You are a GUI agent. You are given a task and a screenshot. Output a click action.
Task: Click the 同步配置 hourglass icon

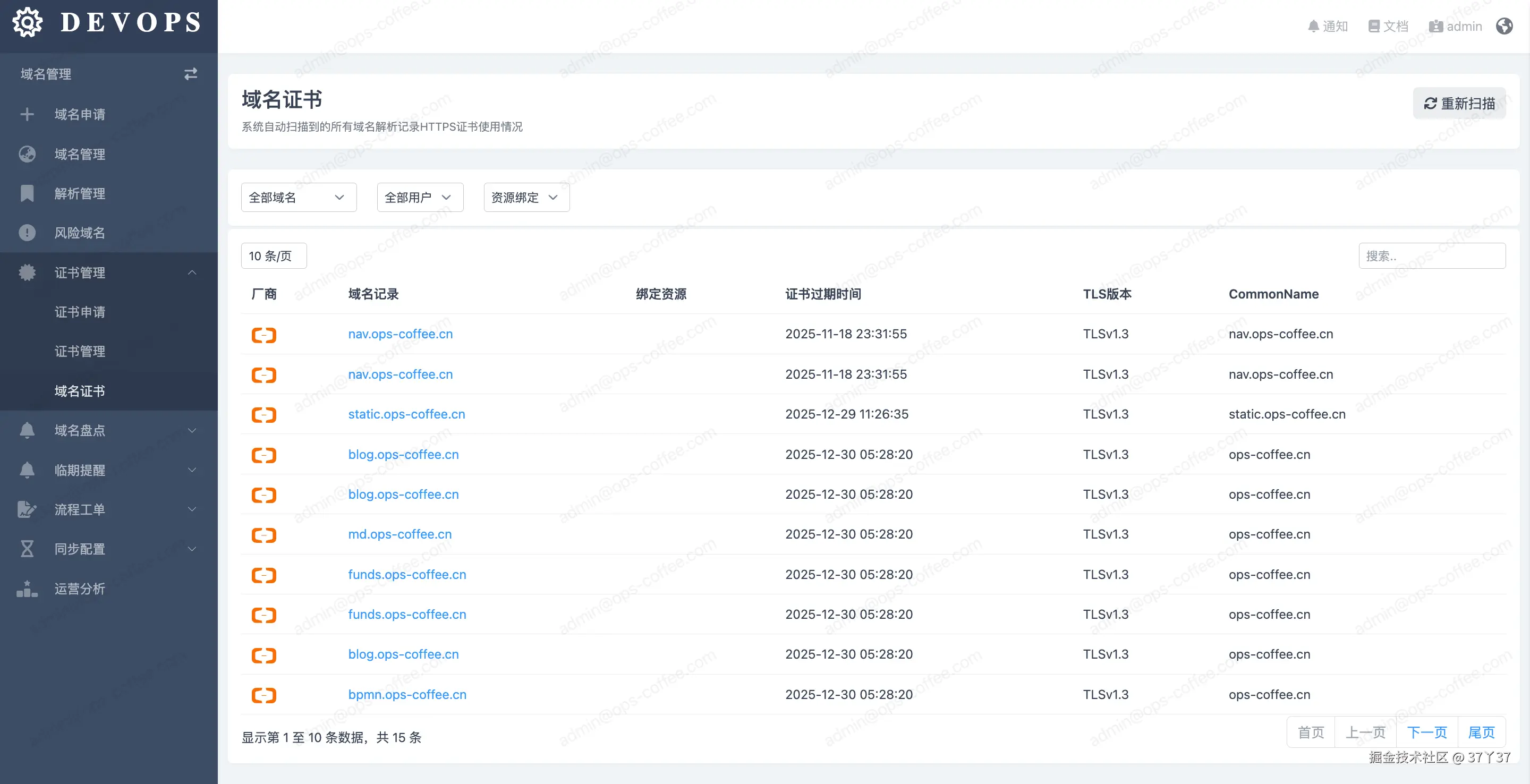coord(27,549)
